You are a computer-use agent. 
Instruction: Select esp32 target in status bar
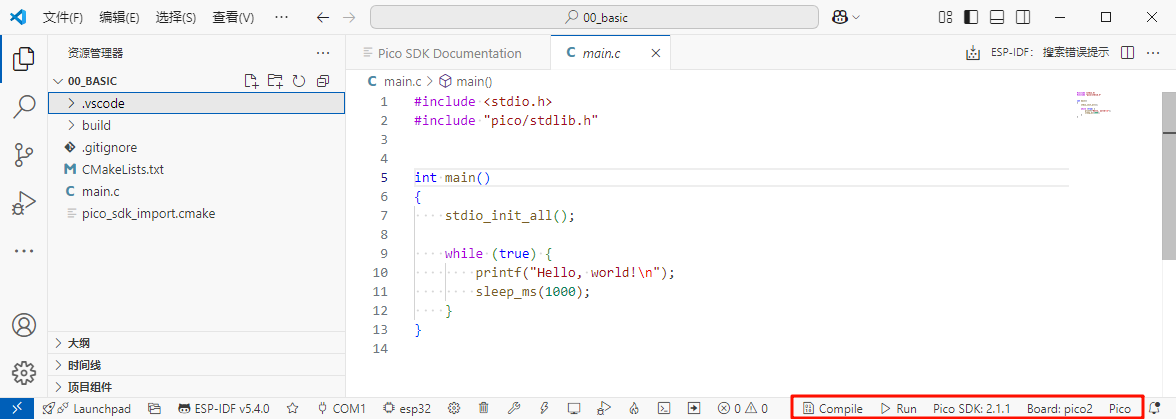(x=407, y=409)
